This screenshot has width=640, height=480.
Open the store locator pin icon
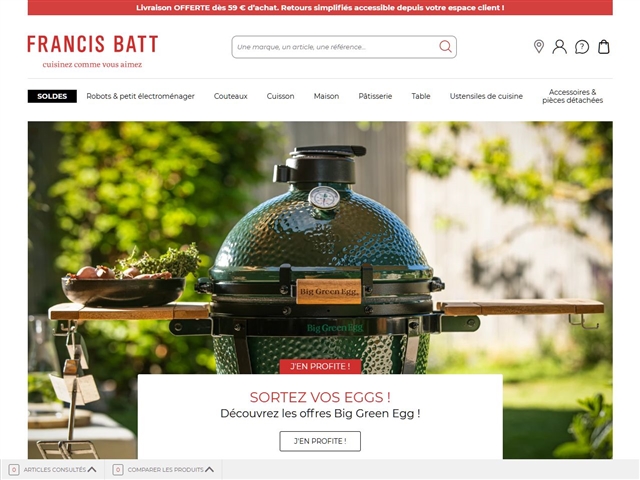point(539,47)
